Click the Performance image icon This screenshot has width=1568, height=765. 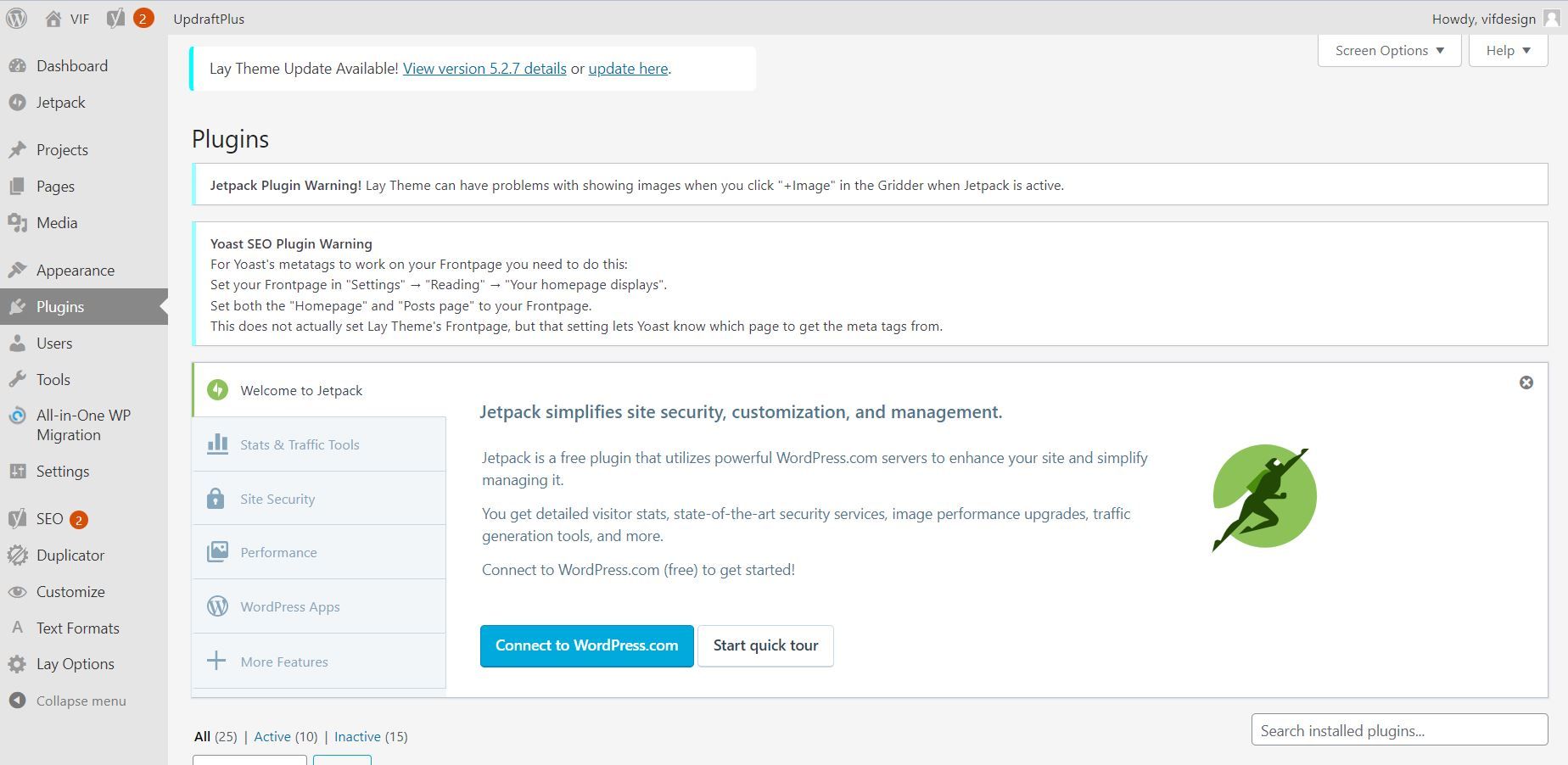217,552
